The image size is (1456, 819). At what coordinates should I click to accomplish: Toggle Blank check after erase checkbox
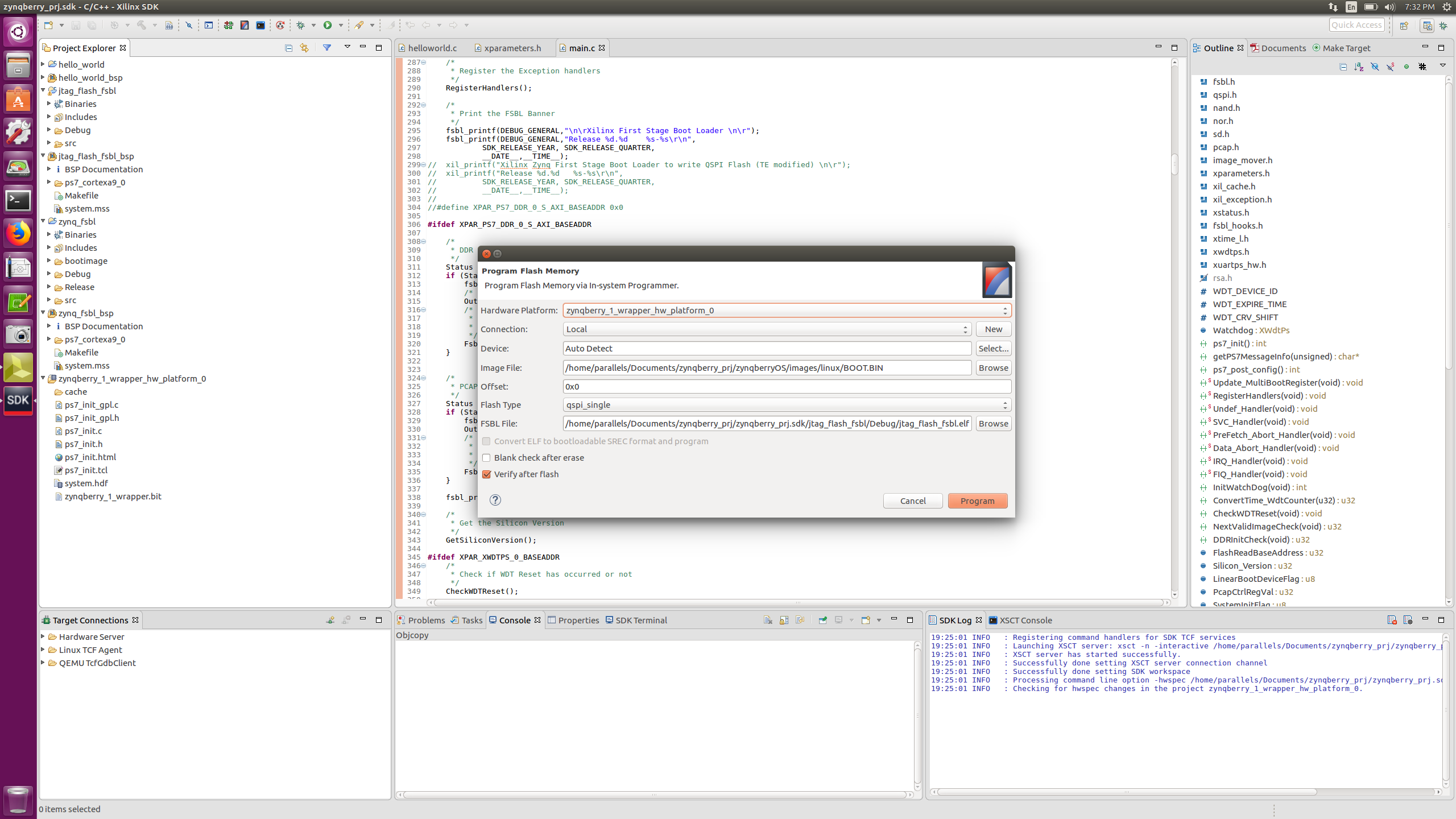tap(487, 457)
